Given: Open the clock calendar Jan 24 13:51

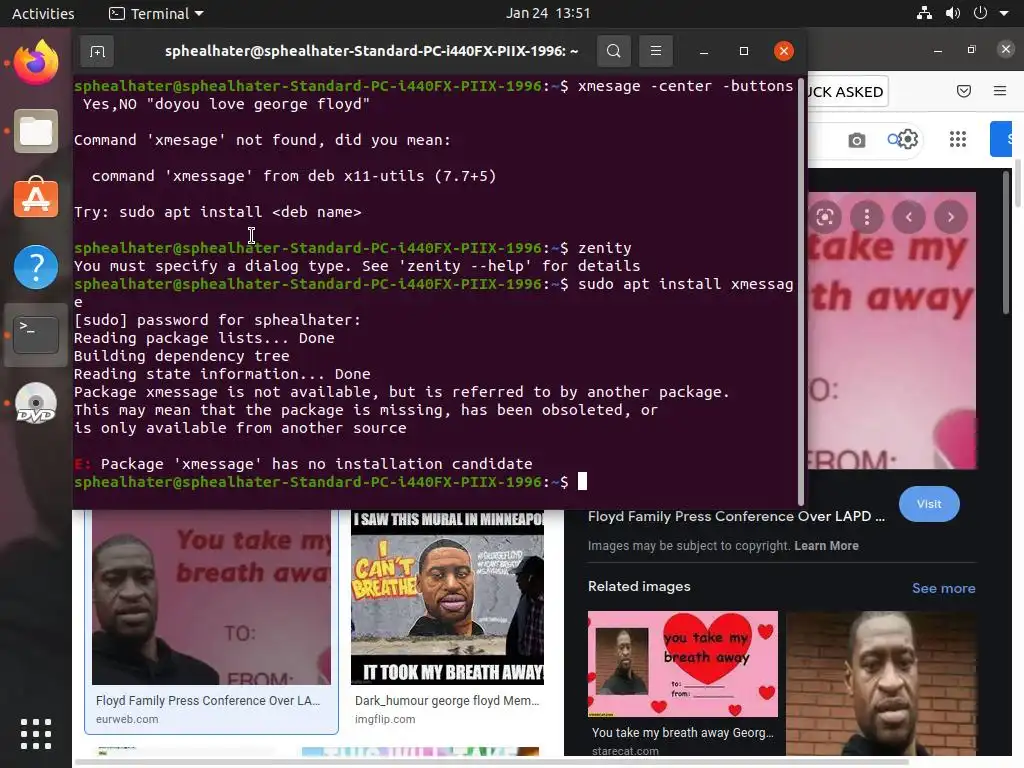Looking at the screenshot, I should coord(548,13).
